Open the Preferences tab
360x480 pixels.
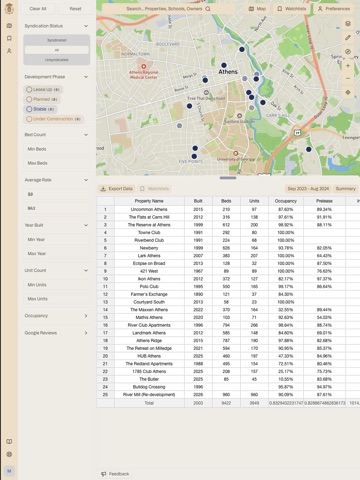click(x=334, y=9)
